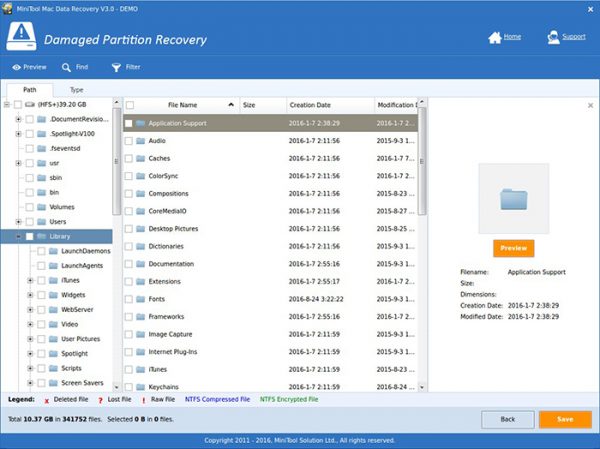Expand the Video folder node
Image resolution: width=600 pixels, height=449 pixels.
tap(30, 324)
